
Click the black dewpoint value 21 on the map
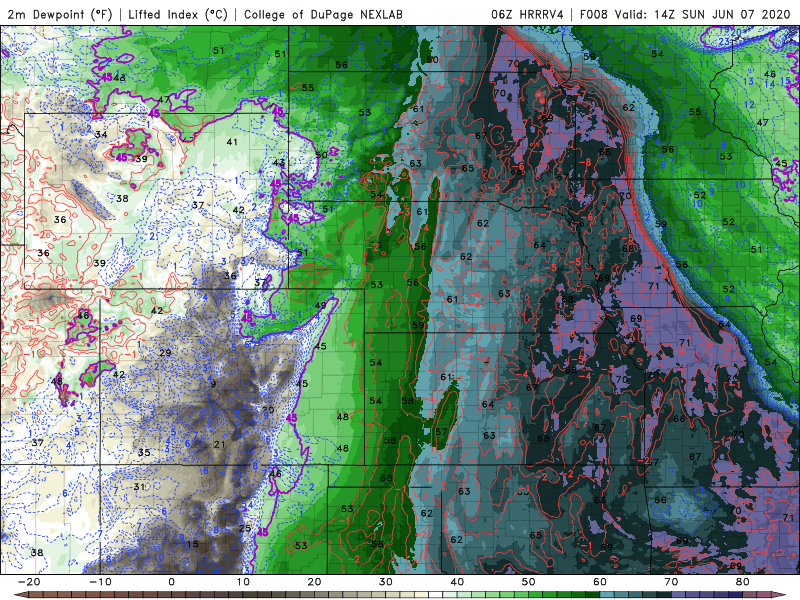[x=219, y=444]
